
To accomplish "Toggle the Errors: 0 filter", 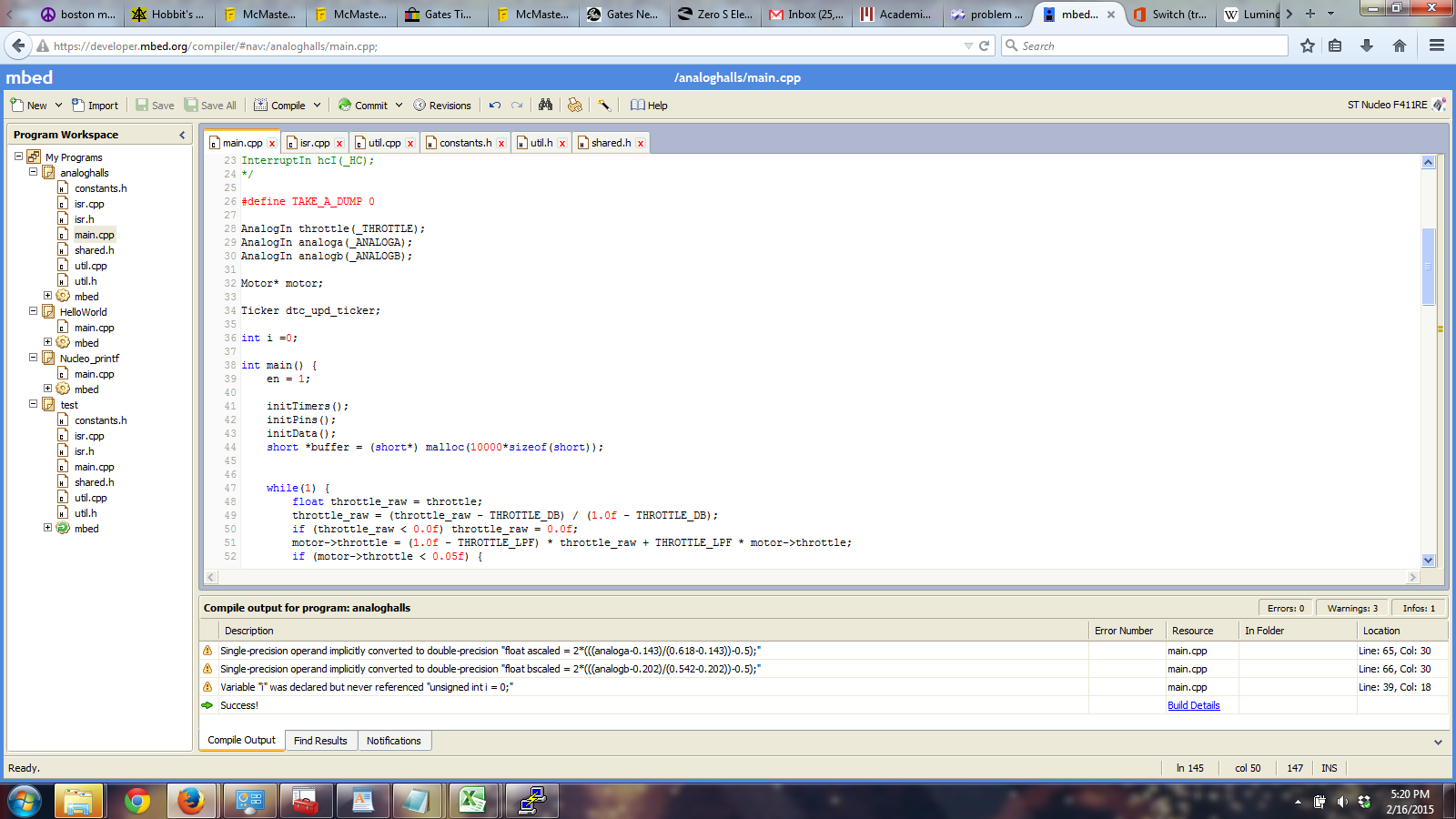I will (x=1286, y=608).
